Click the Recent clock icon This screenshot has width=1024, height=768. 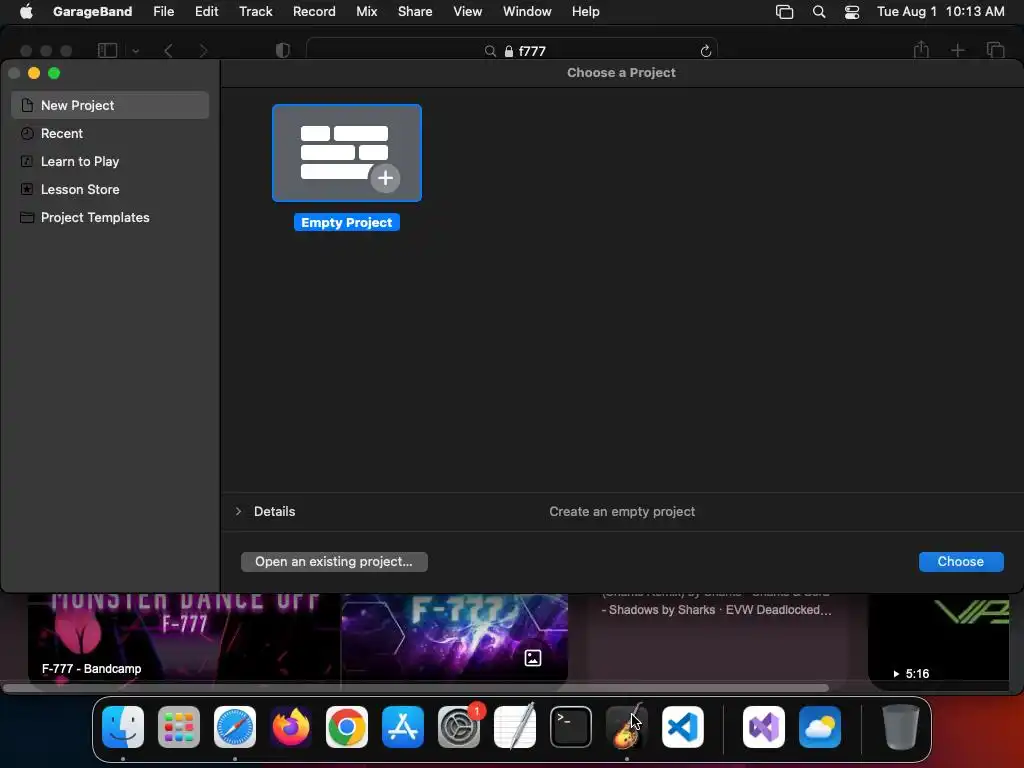click(27, 133)
